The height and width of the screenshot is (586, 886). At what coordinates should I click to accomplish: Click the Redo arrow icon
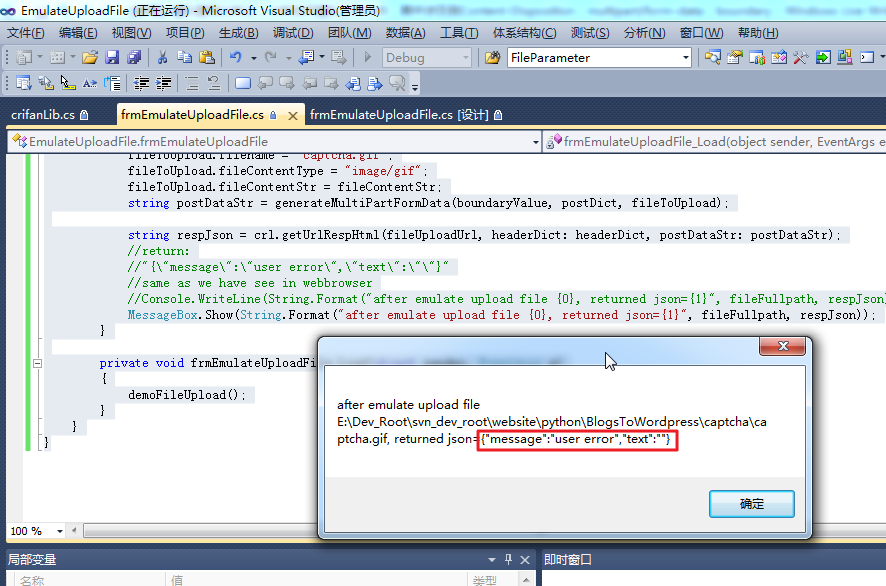click(x=271, y=58)
